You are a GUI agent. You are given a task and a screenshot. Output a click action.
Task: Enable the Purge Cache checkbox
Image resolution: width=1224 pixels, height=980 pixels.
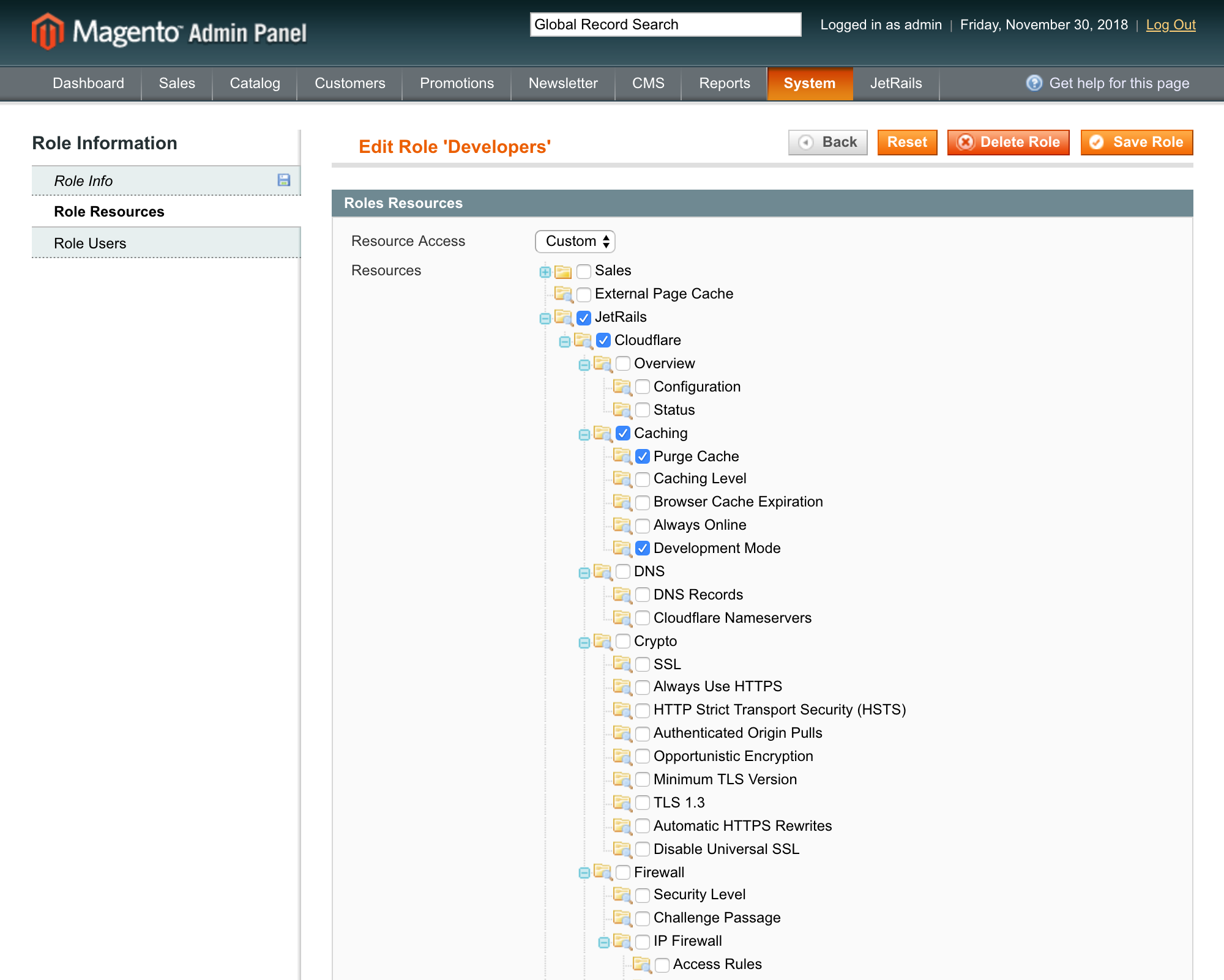(x=642, y=456)
